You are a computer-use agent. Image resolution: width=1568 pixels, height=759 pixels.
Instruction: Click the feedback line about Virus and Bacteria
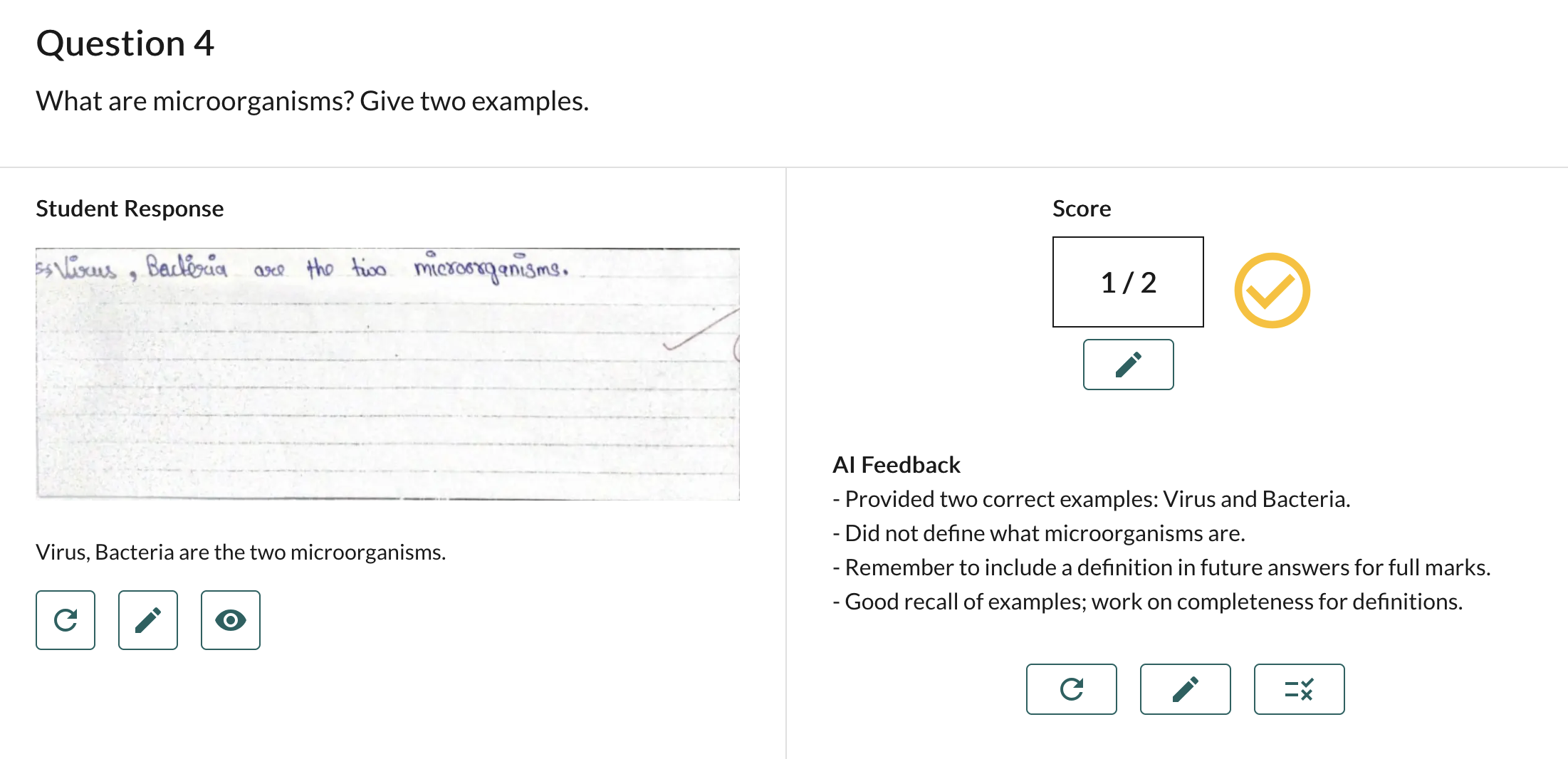pyautogui.click(x=1092, y=498)
